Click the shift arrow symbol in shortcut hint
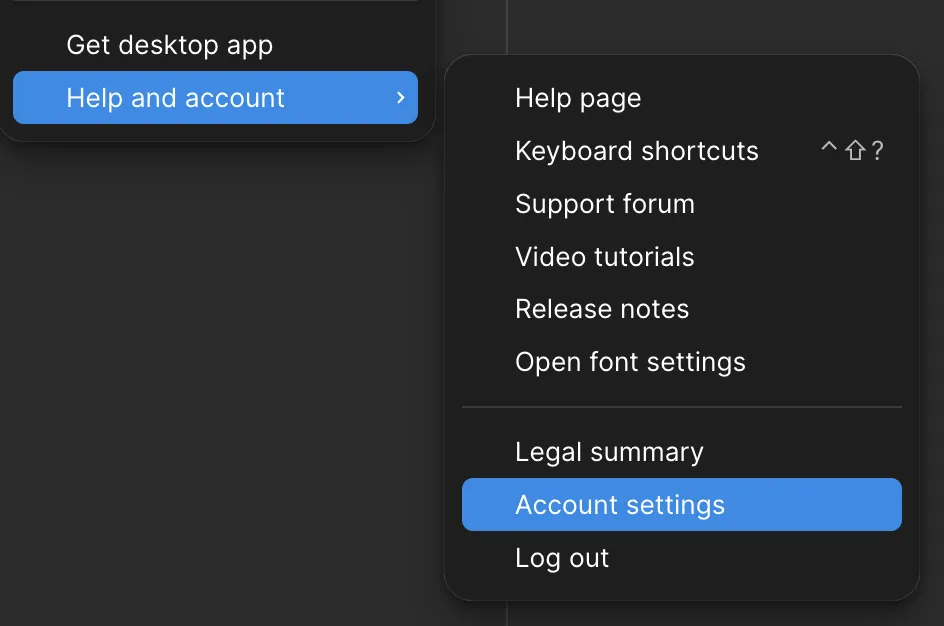This screenshot has height=626, width=944. tap(854, 151)
